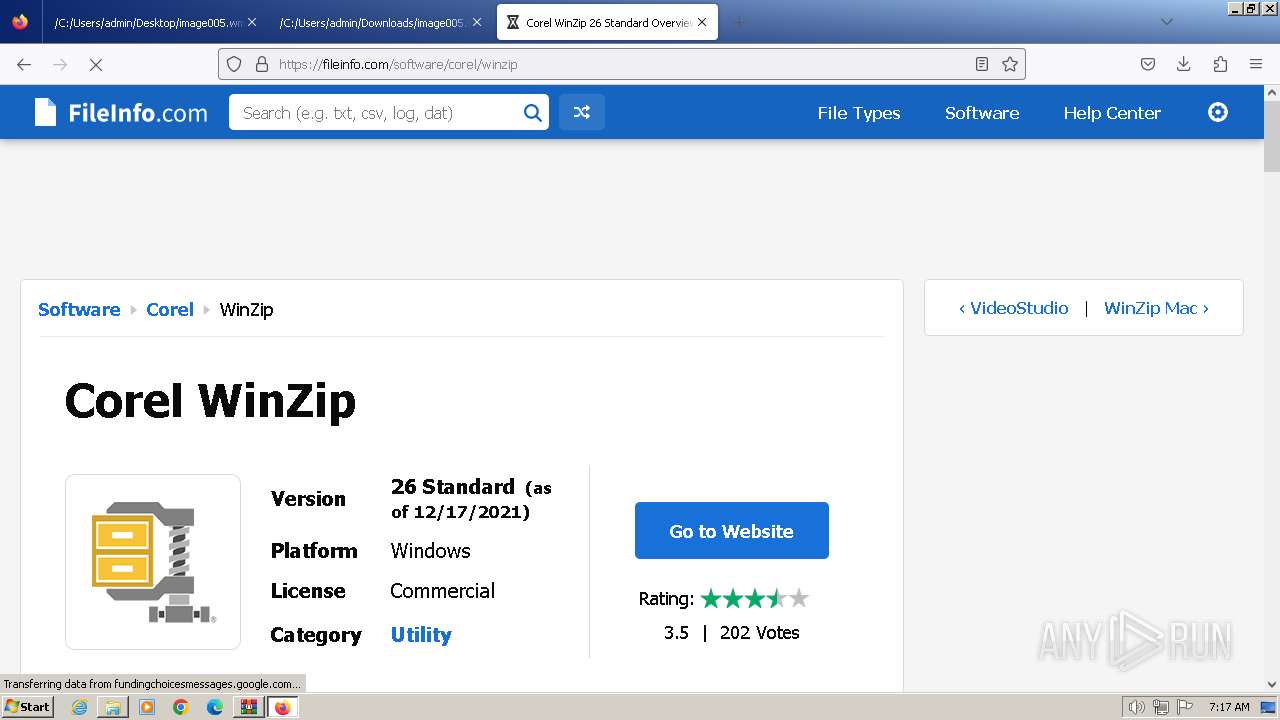Stop the page from loading
This screenshot has width=1280, height=720.
click(96, 64)
